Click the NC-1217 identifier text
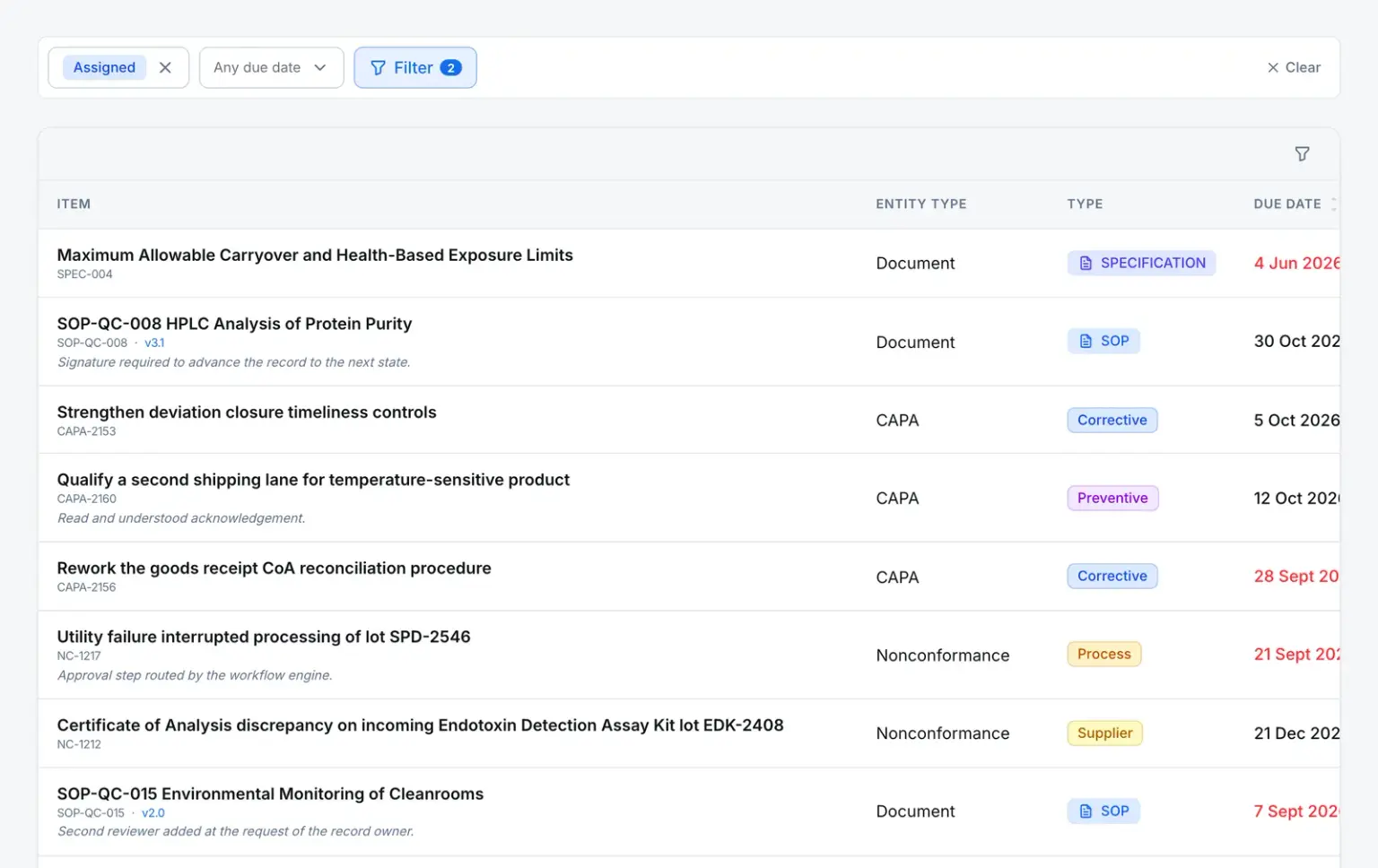 [x=79, y=655]
